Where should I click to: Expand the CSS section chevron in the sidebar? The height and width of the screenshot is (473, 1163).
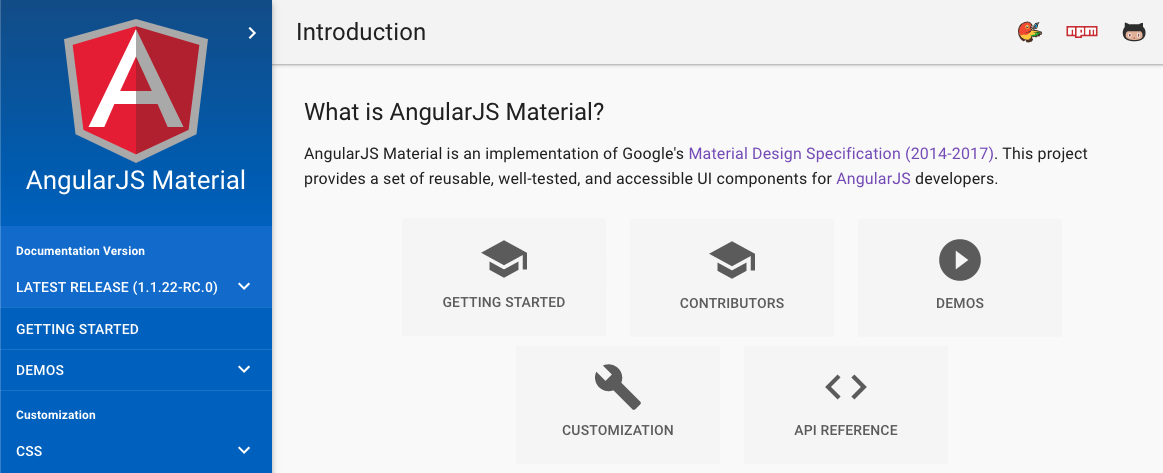coord(244,450)
